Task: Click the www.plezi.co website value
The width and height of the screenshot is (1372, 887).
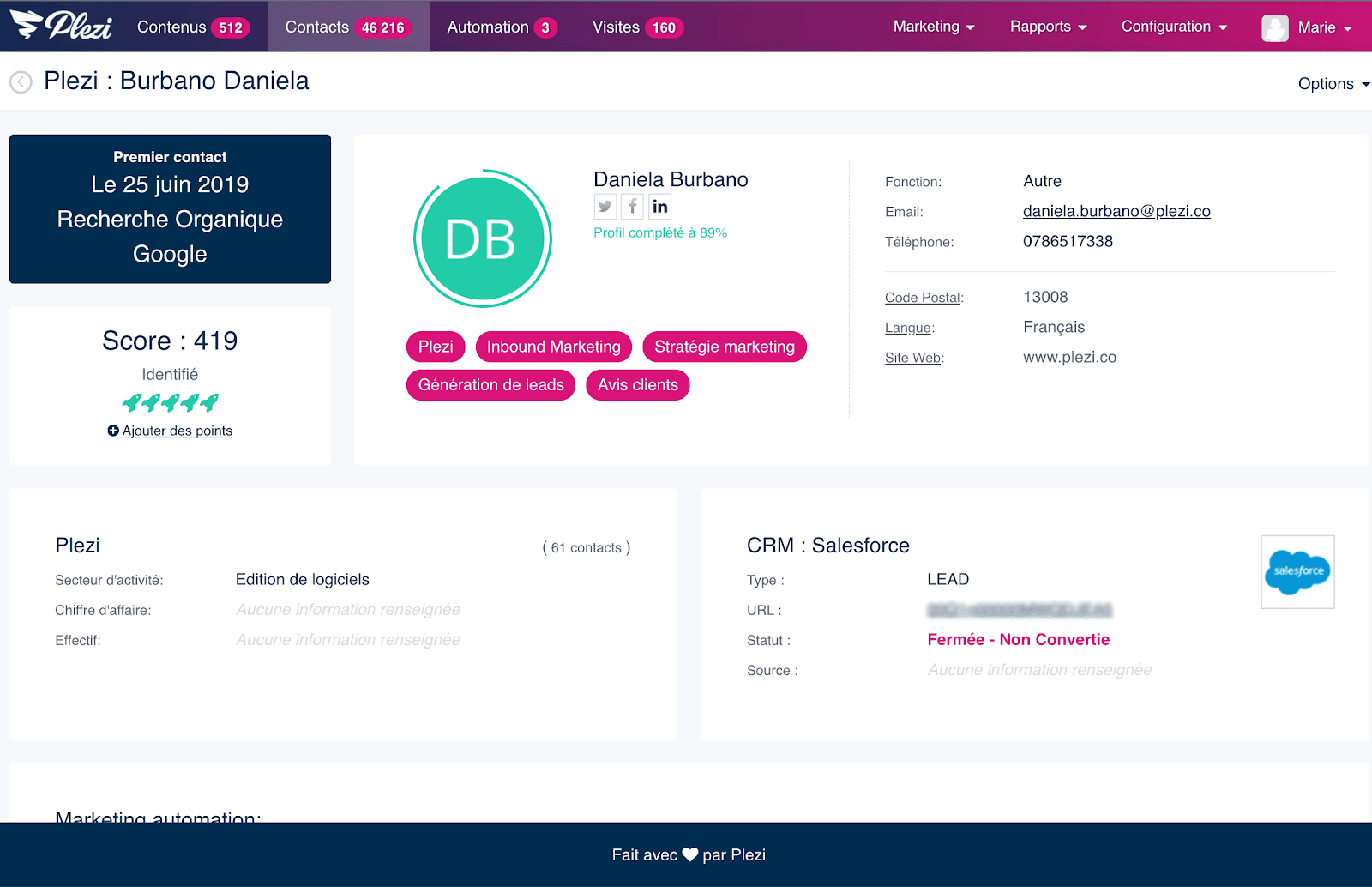Action: [x=1069, y=357]
